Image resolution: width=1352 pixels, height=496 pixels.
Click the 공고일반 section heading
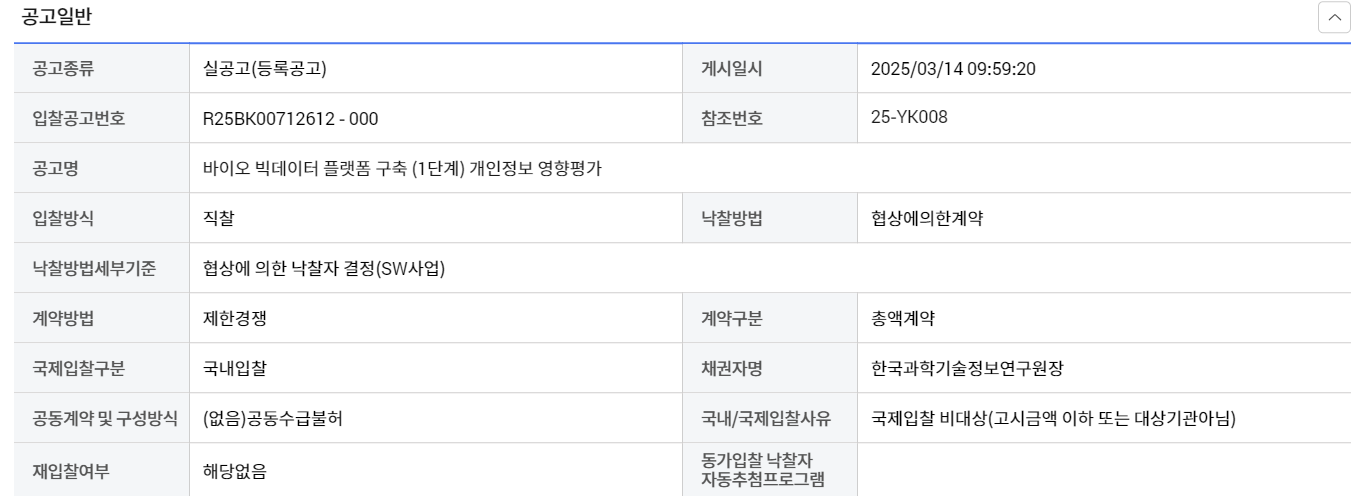56,17
